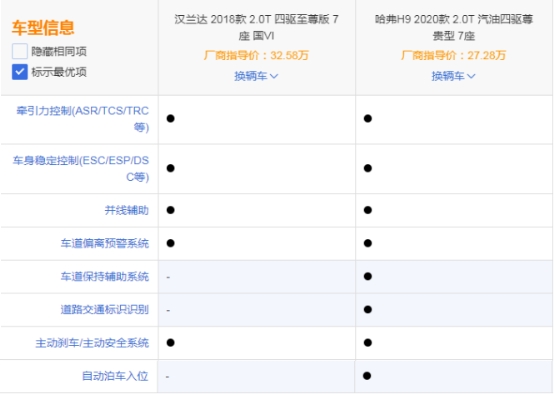Screen dimensions: 554x394
Task: Click the 哈弗H9 2020款 model title
Action: pyautogui.click(x=454, y=27)
